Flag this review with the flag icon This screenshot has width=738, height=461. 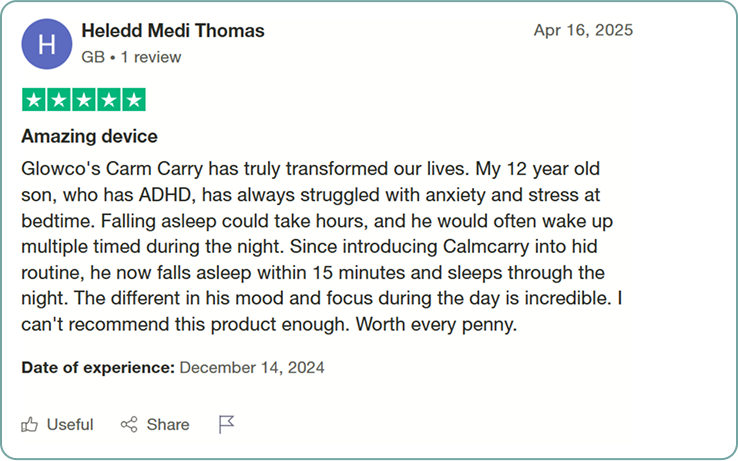coord(226,424)
